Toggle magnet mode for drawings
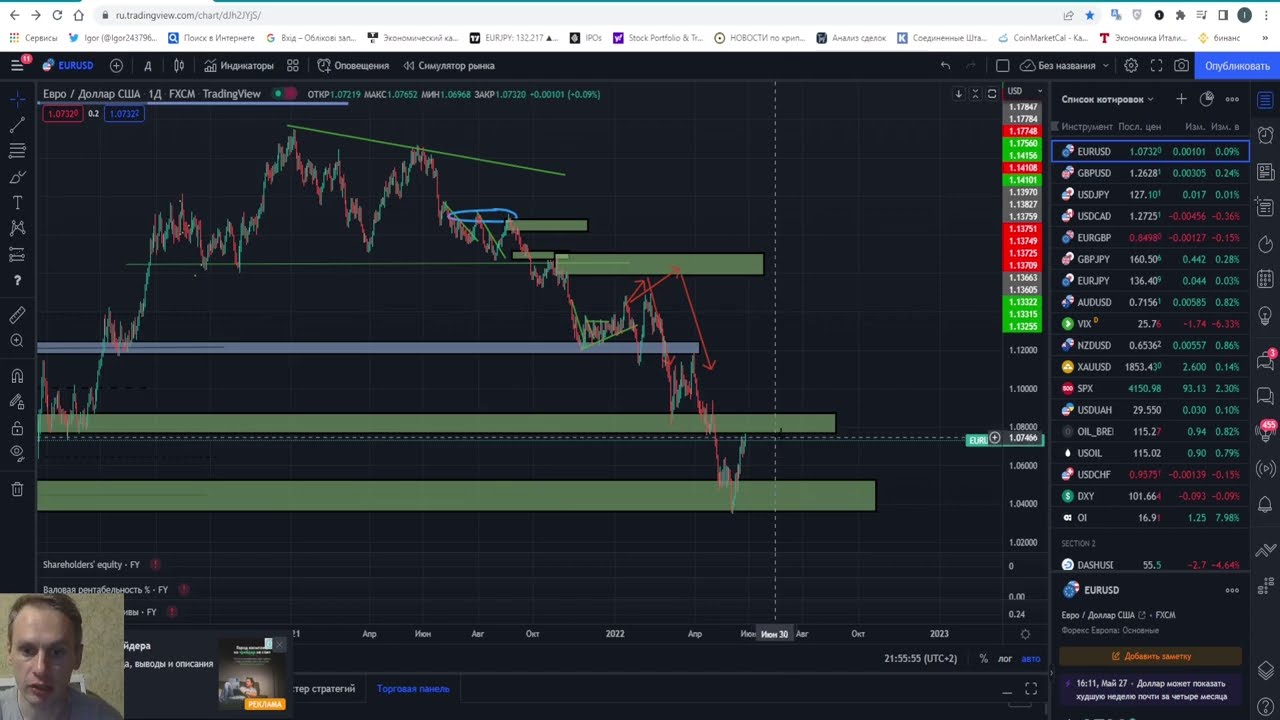 point(17,376)
